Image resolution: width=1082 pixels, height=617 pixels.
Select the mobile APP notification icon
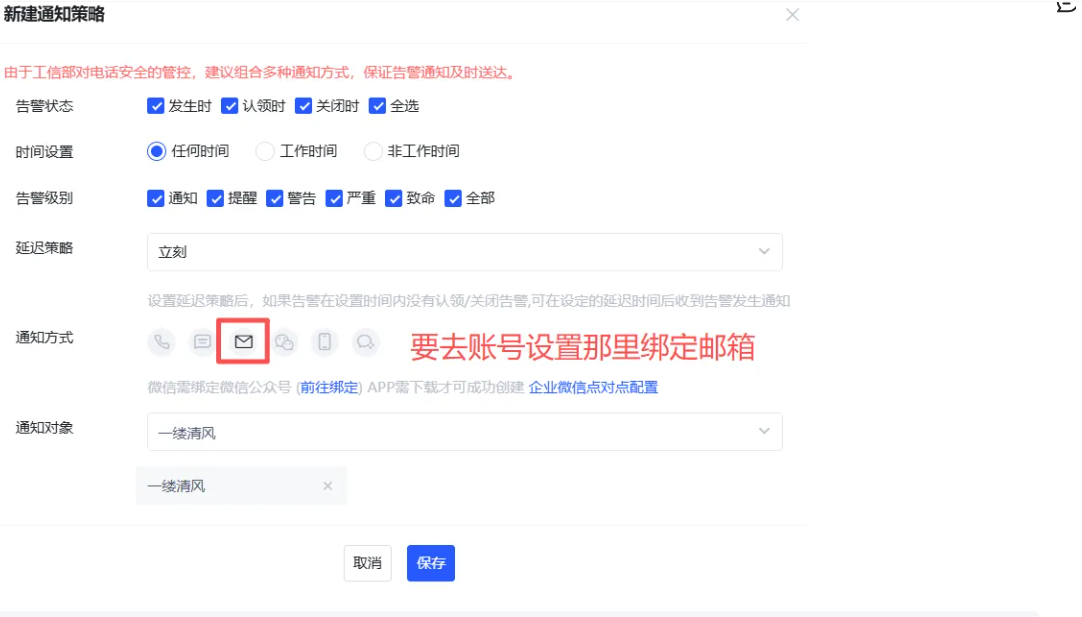pyautogui.click(x=325, y=342)
